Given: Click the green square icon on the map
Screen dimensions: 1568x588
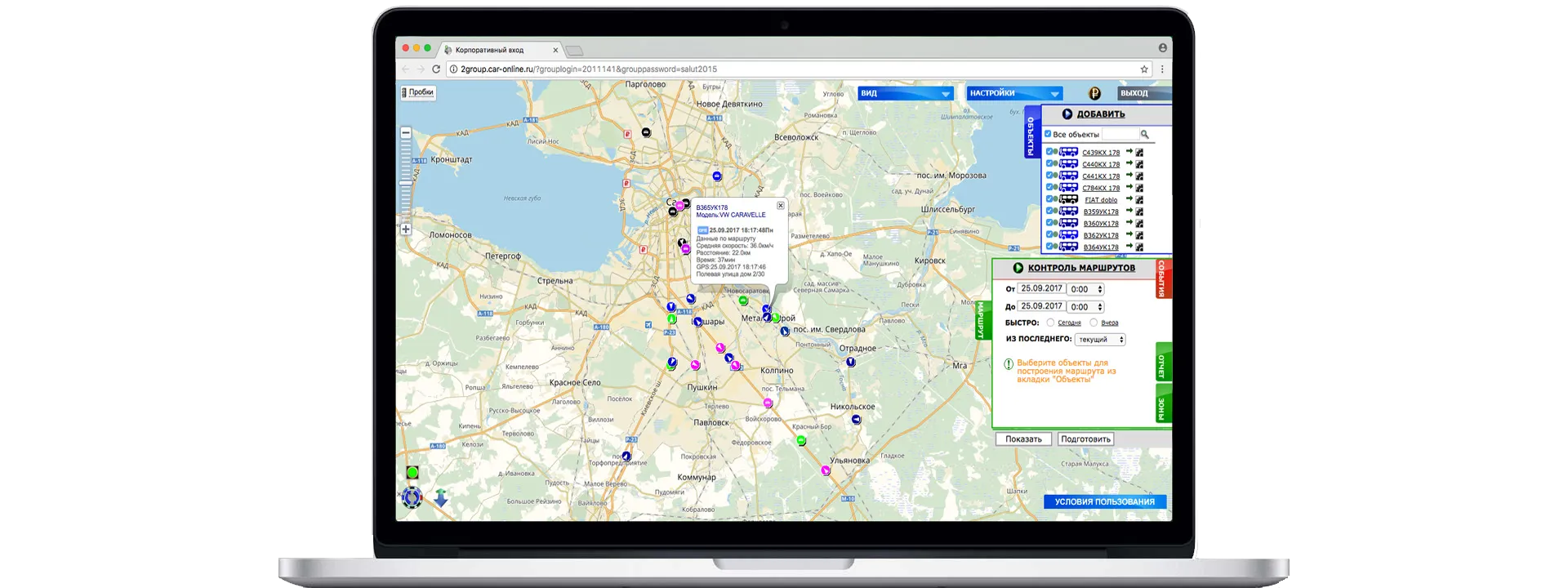Looking at the screenshot, I should [412, 473].
